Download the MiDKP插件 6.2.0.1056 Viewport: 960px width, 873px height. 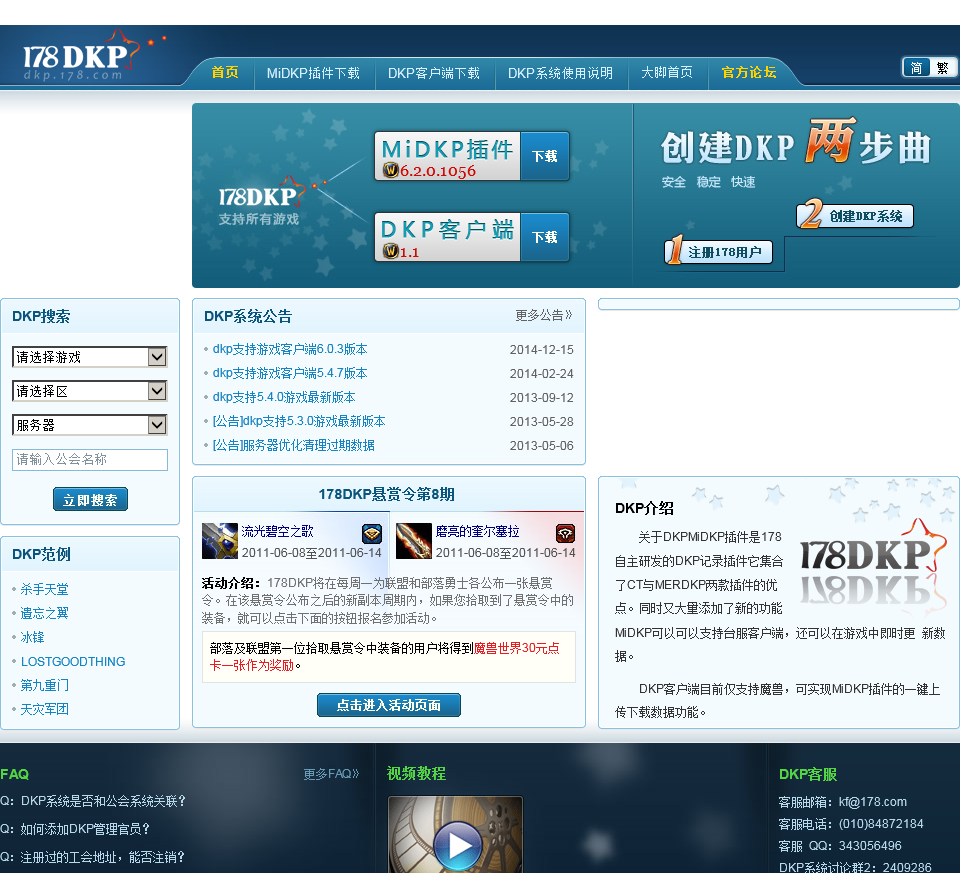click(x=544, y=156)
